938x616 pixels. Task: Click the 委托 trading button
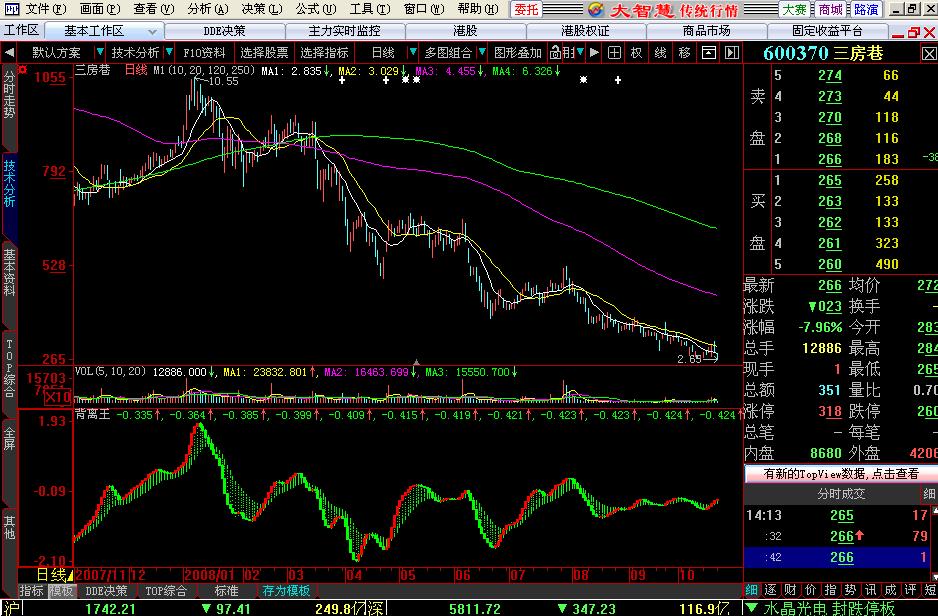point(526,10)
